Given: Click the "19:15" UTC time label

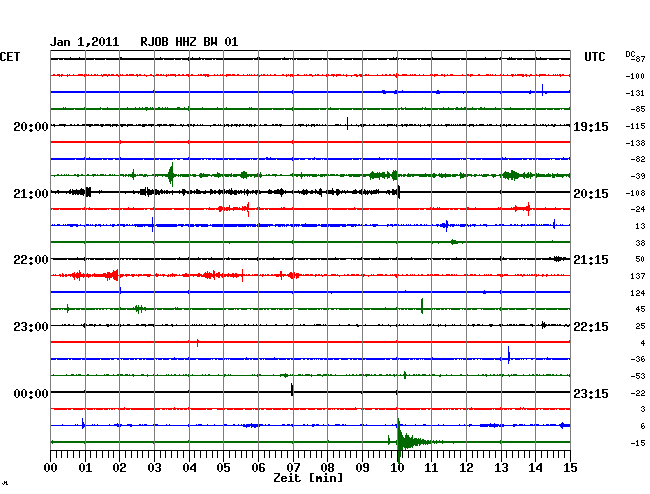Looking at the screenshot, I should tap(591, 127).
